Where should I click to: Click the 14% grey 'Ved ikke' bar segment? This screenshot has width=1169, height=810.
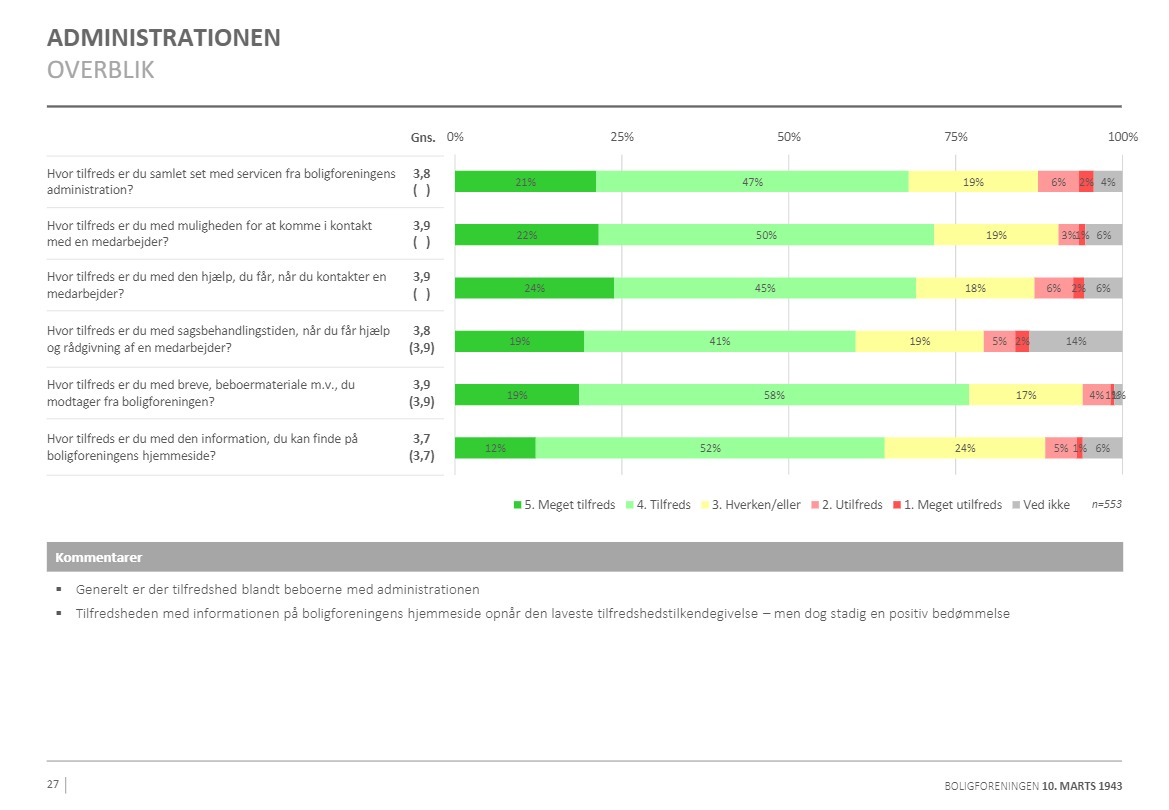point(1075,341)
